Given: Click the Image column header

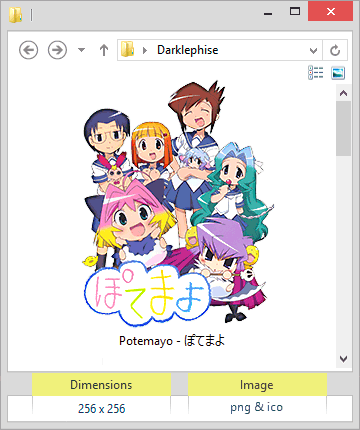Looking at the screenshot, I should (257, 385).
